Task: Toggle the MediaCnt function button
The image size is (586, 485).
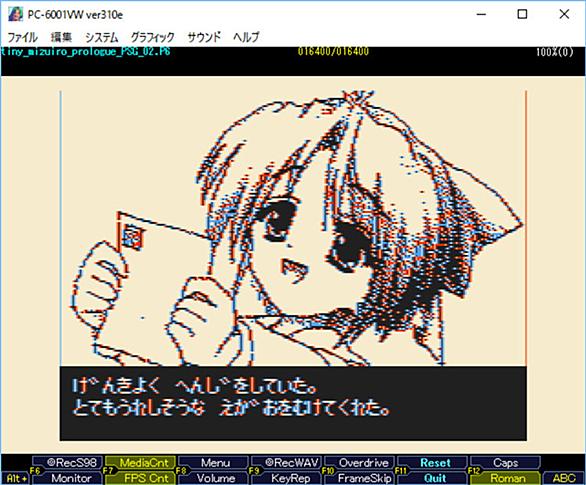Action: [x=141, y=463]
